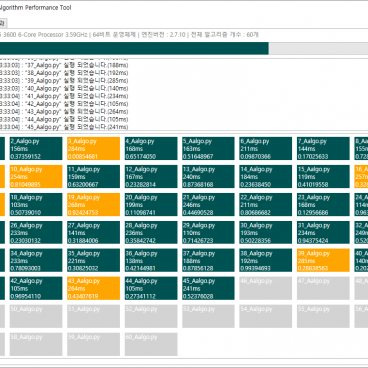The height and width of the screenshot is (368, 368).
Task: Select the 34_Aalgo.py tile
Action: point(36,260)
